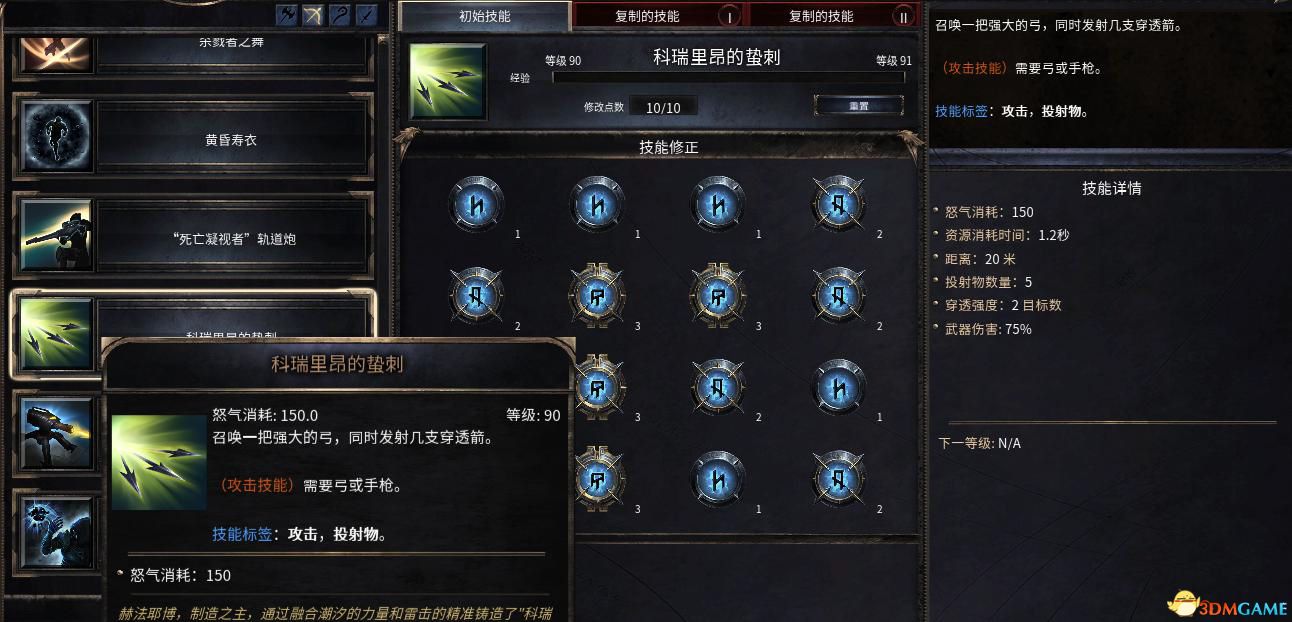Select the 黄昏寿衣 skill entry name
1292x622 pixels.
point(231,140)
